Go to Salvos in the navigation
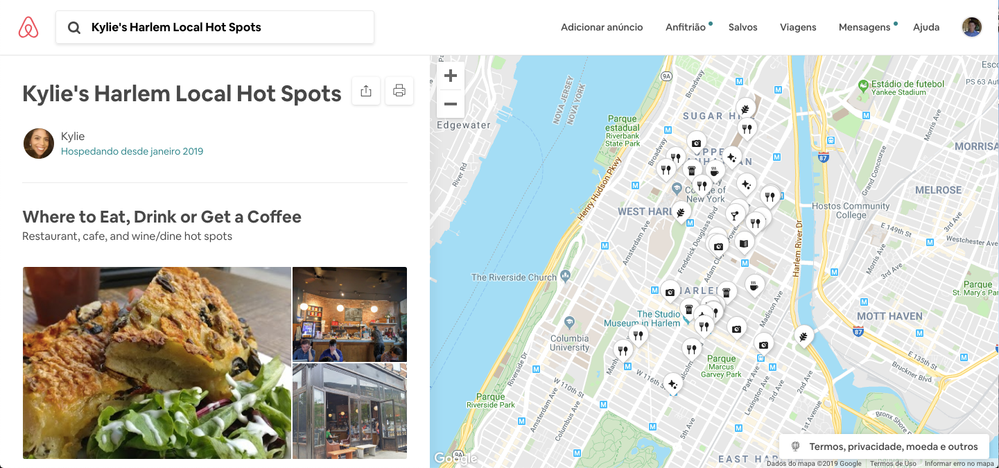 point(743,28)
